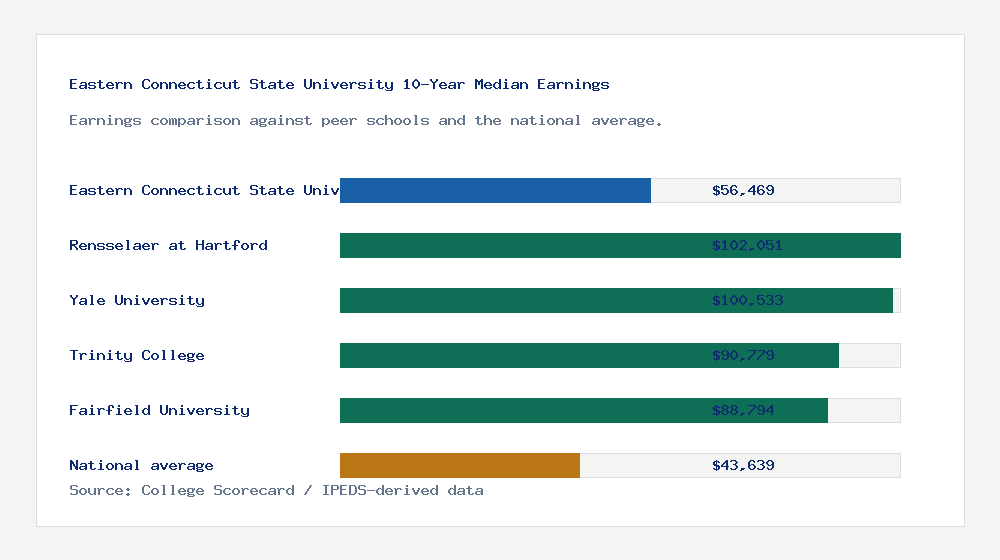Image resolution: width=1000 pixels, height=560 pixels.
Task: Click the green Yale University bar
Action: coord(617,300)
